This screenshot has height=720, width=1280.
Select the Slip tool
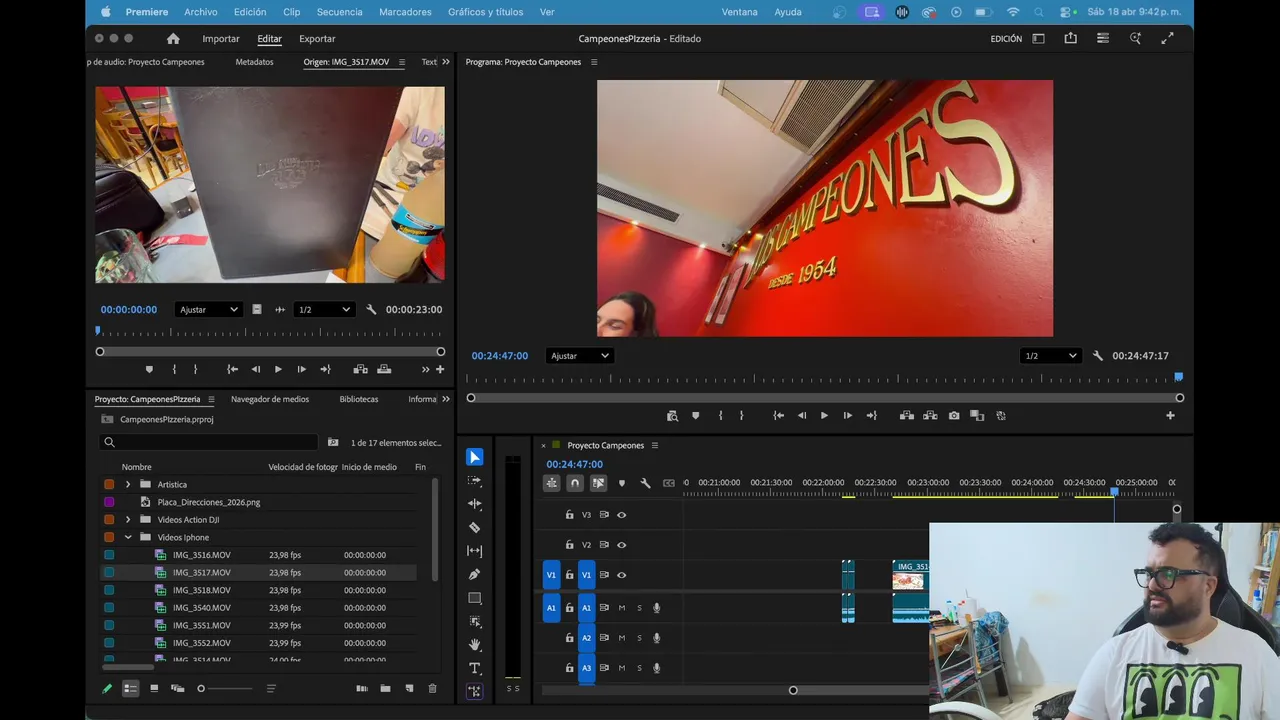coord(475,551)
